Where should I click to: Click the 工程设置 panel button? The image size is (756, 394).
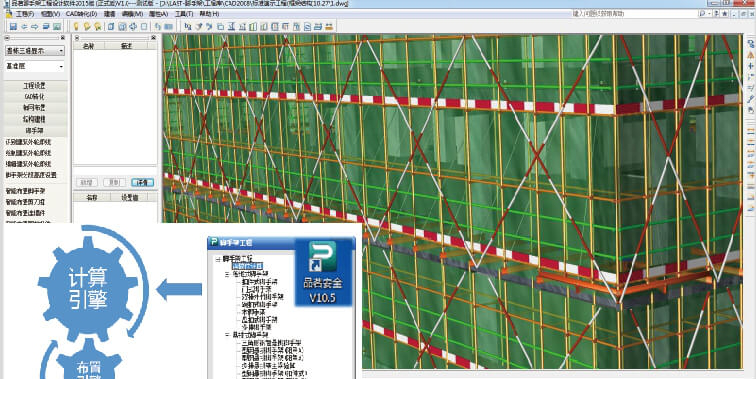tap(35, 85)
